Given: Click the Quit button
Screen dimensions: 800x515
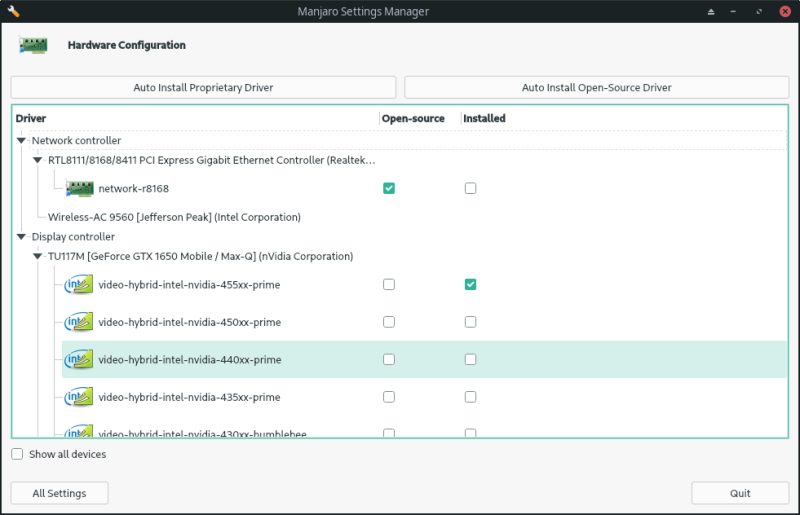Looking at the screenshot, I should (x=740, y=493).
